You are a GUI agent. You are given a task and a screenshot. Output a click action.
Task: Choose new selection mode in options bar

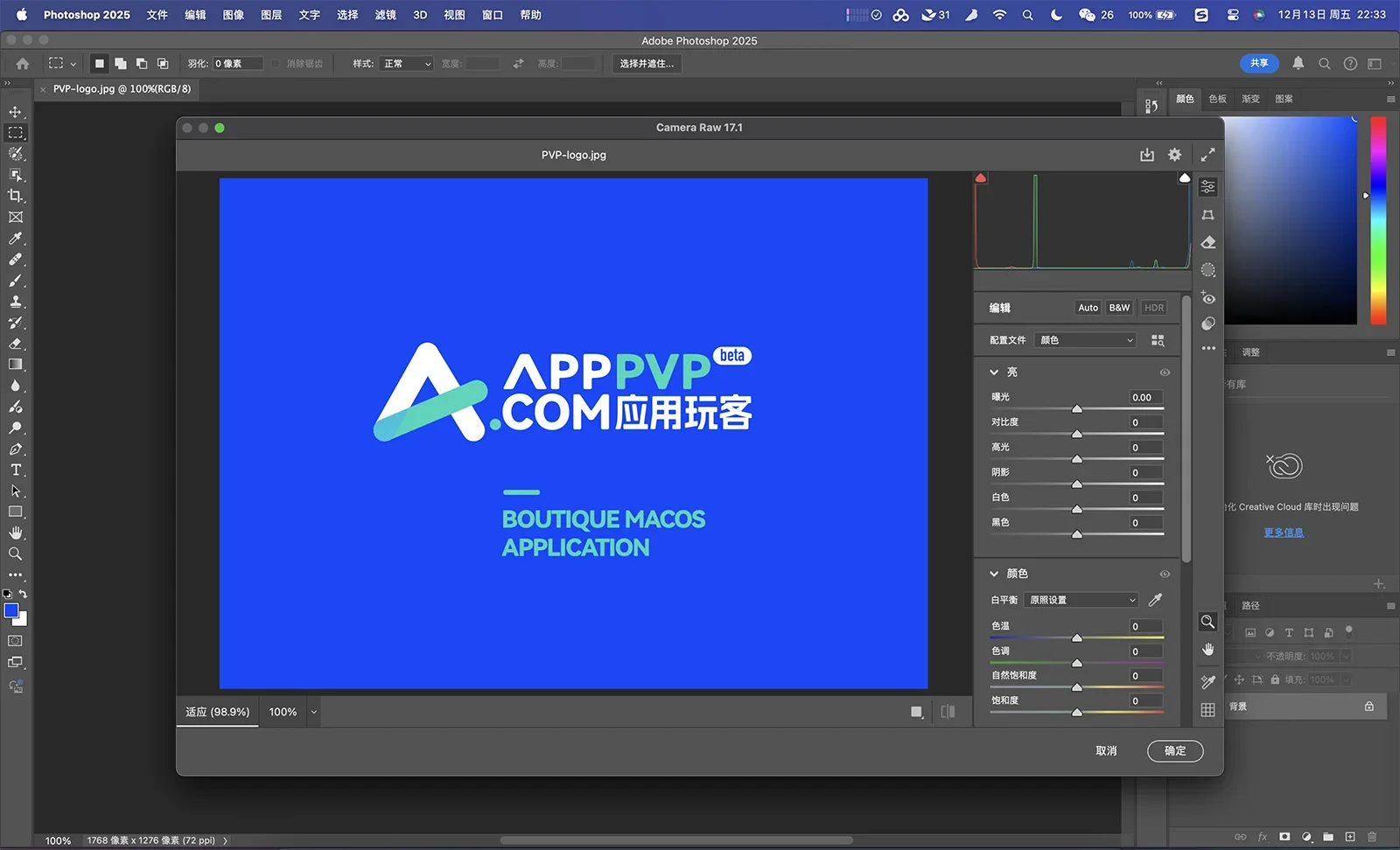click(x=100, y=64)
